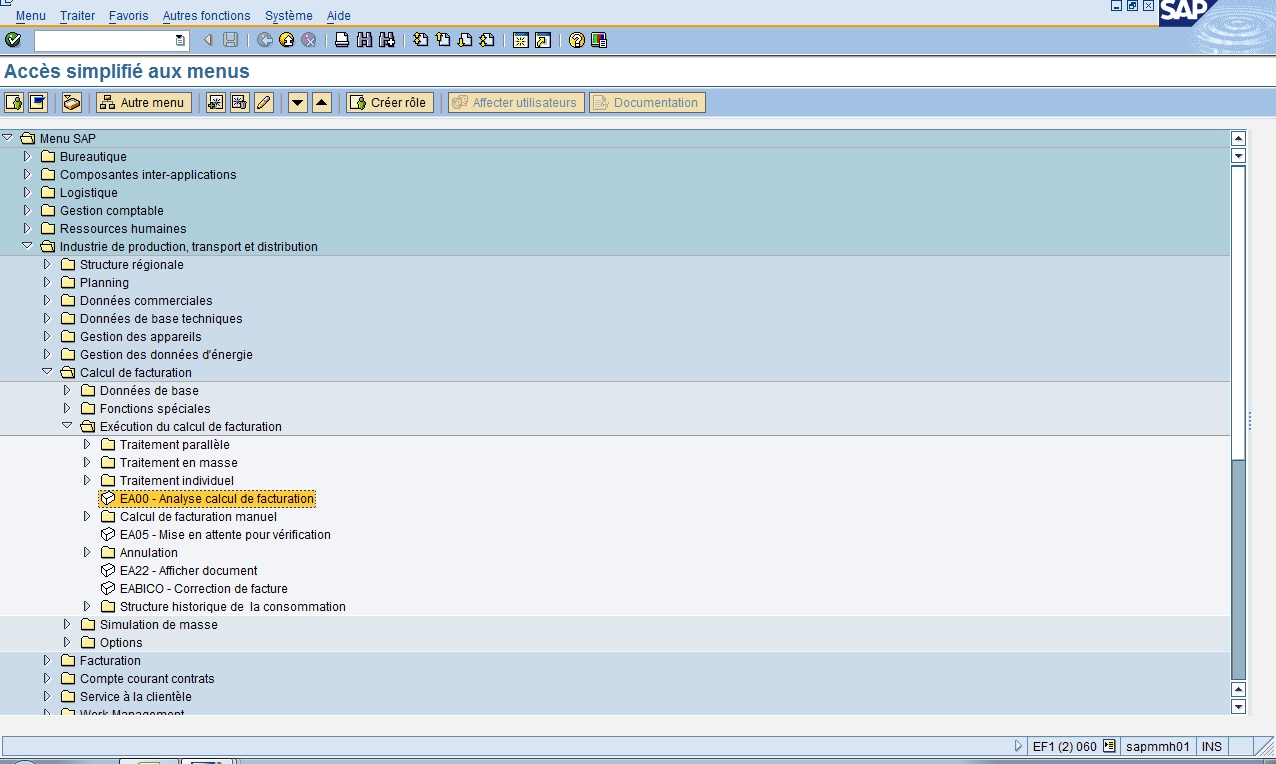Click the Save diskette icon

[231, 40]
